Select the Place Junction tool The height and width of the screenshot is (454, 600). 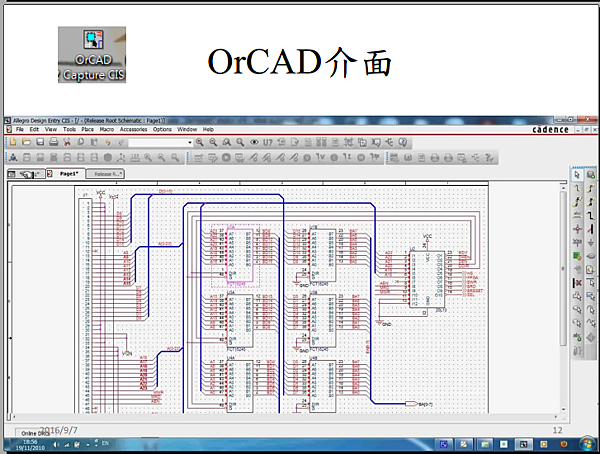(x=577, y=229)
